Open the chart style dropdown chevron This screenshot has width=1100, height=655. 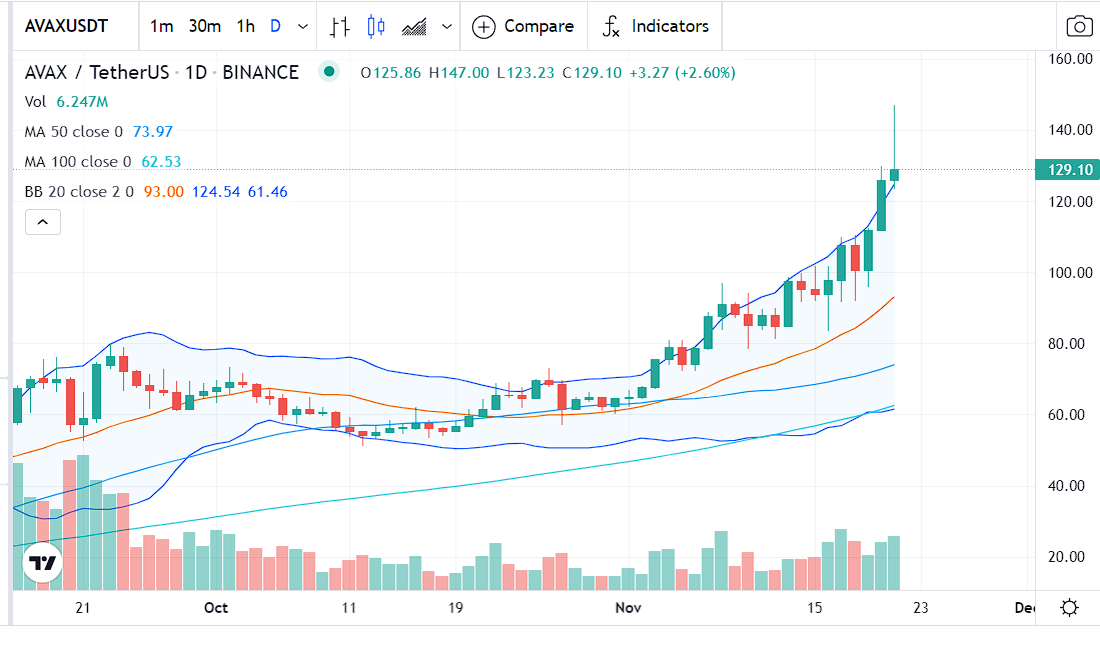tap(446, 27)
